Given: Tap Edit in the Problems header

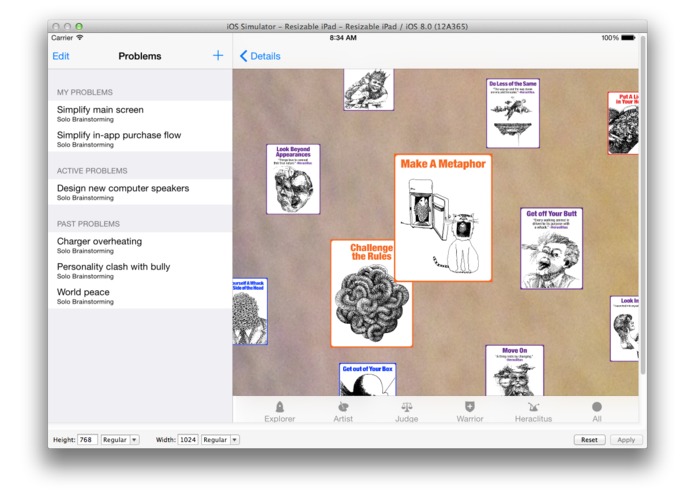Looking at the screenshot, I should (x=61, y=56).
